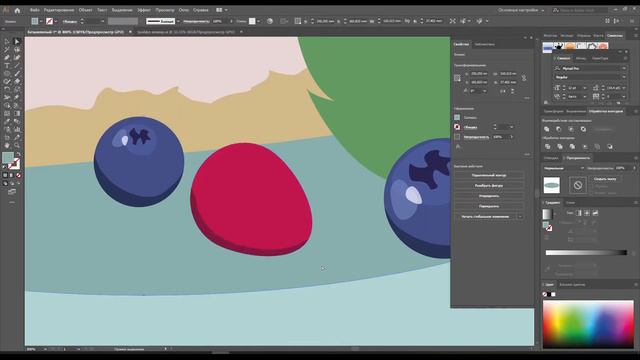
Task: Click Trim pathfinder icon
Action: tap(560, 147)
